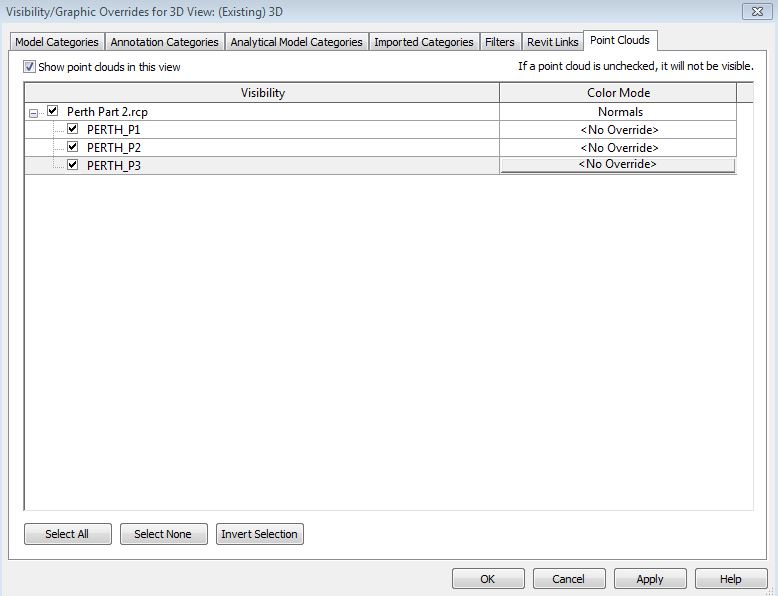Click the Select All button
778x596 pixels.
(67, 534)
